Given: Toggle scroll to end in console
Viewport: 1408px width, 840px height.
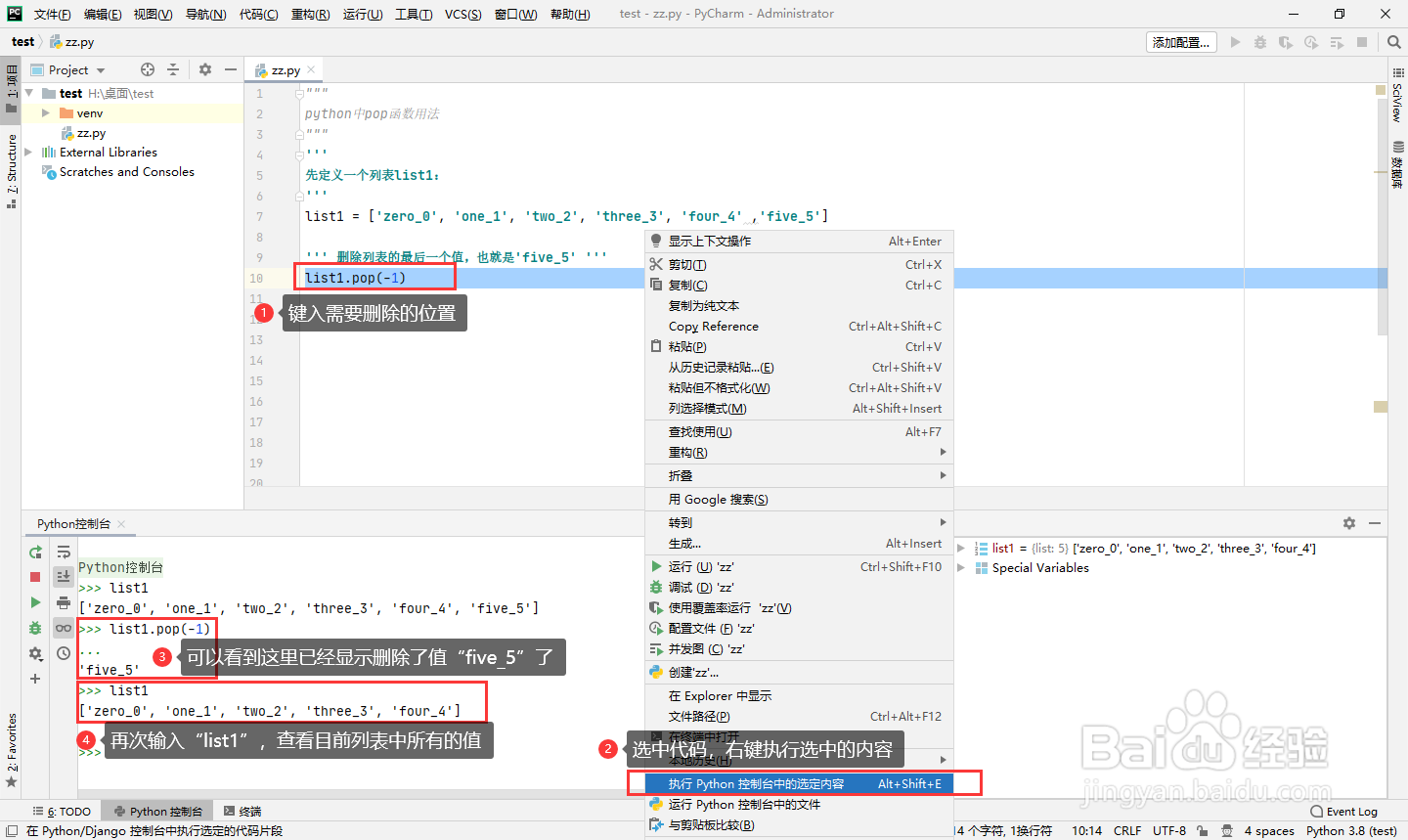Looking at the screenshot, I should [x=64, y=577].
